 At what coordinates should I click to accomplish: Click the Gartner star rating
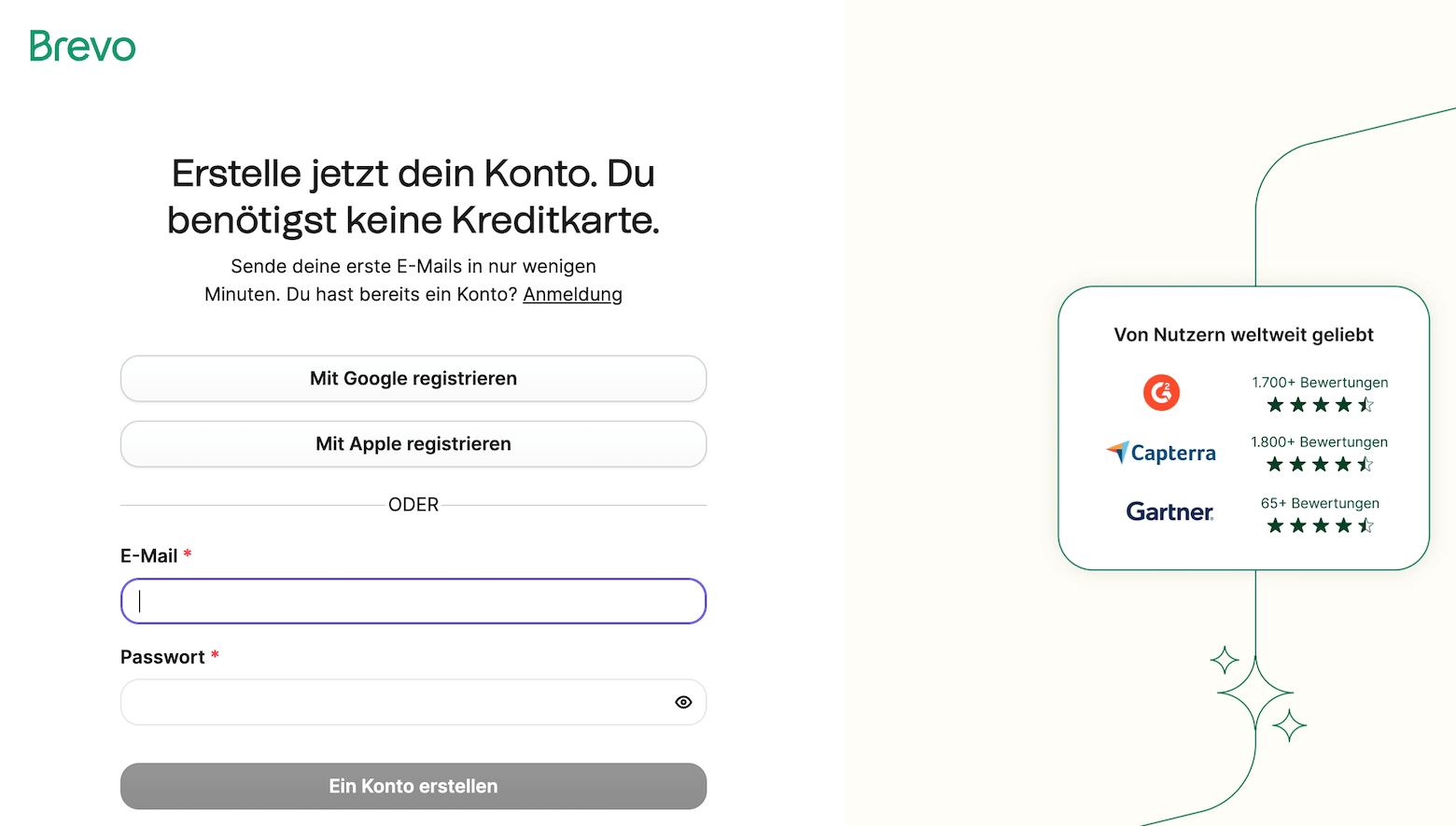tap(1320, 526)
